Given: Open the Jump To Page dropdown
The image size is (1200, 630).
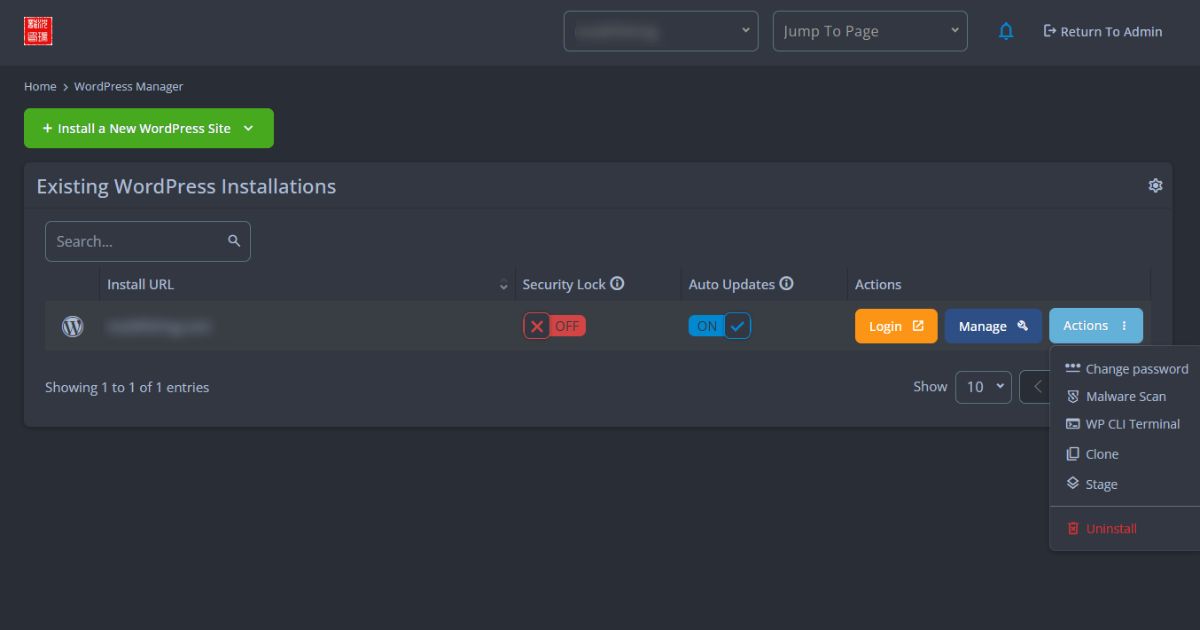Looking at the screenshot, I should point(870,31).
